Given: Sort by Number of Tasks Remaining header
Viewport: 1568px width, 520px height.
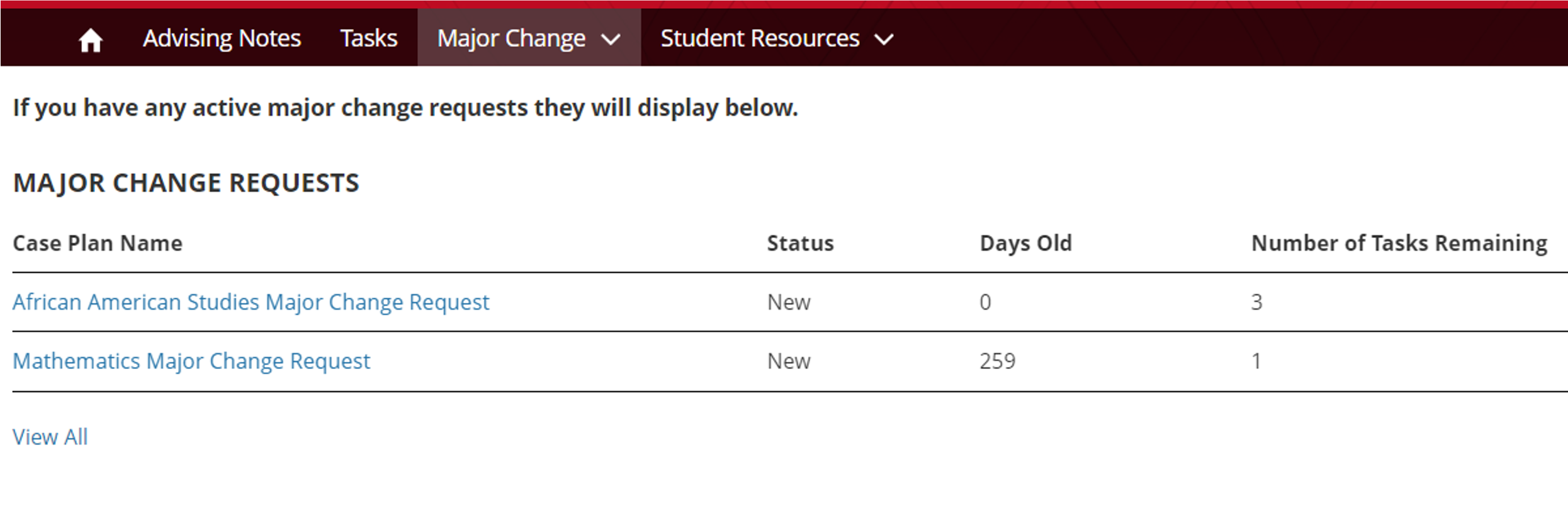Looking at the screenshot, I should (1399, 243).
